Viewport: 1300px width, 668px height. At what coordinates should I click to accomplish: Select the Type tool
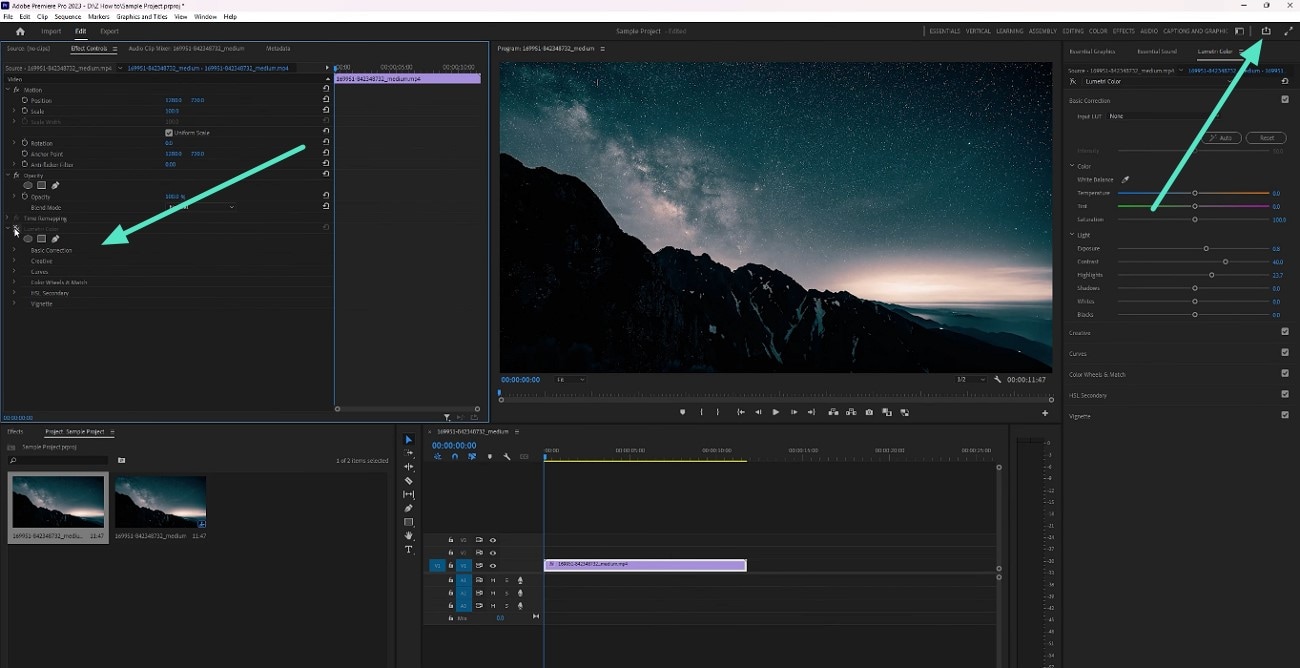[409, 548]
